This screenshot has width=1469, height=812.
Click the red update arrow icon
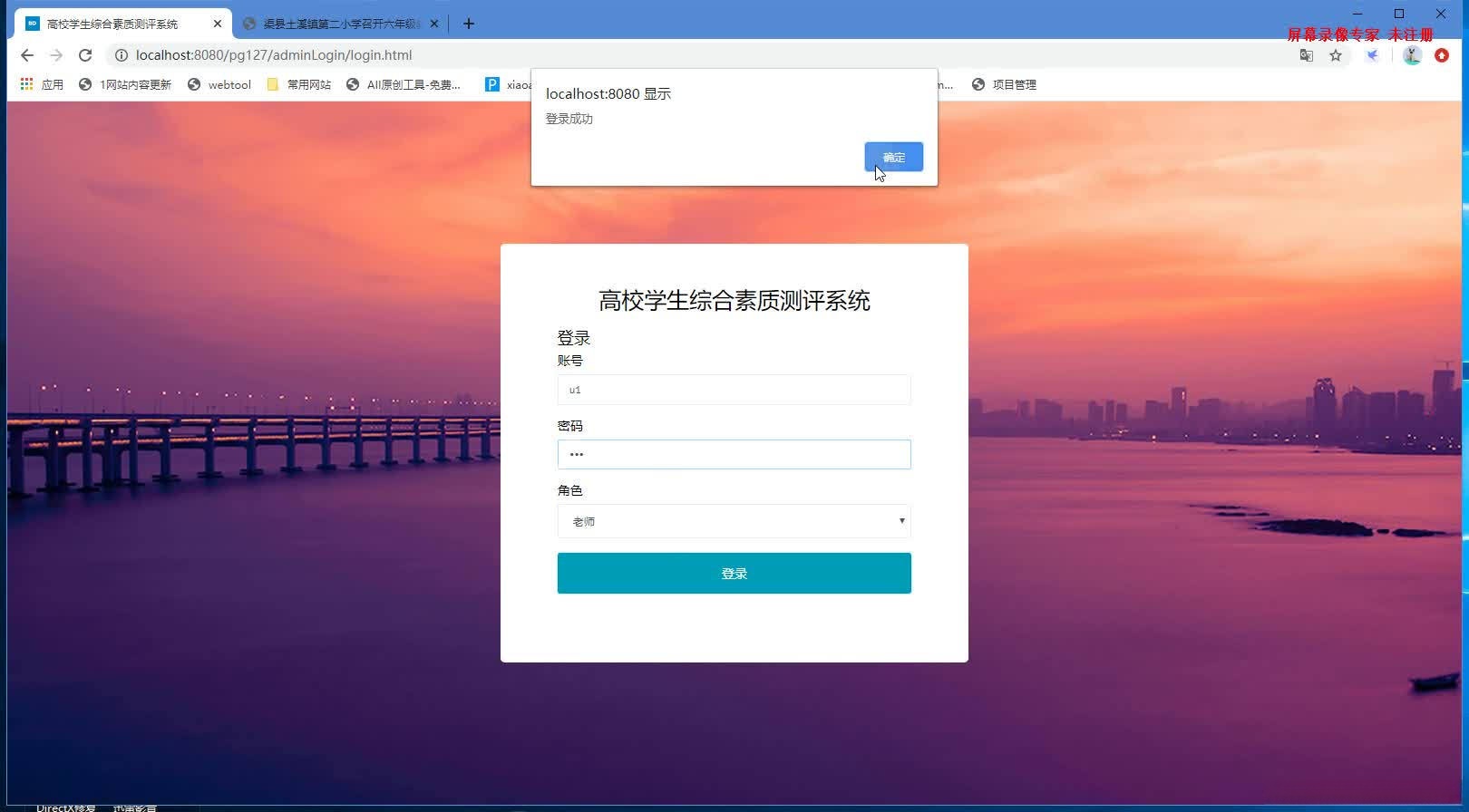click(x=1442, y=55)
